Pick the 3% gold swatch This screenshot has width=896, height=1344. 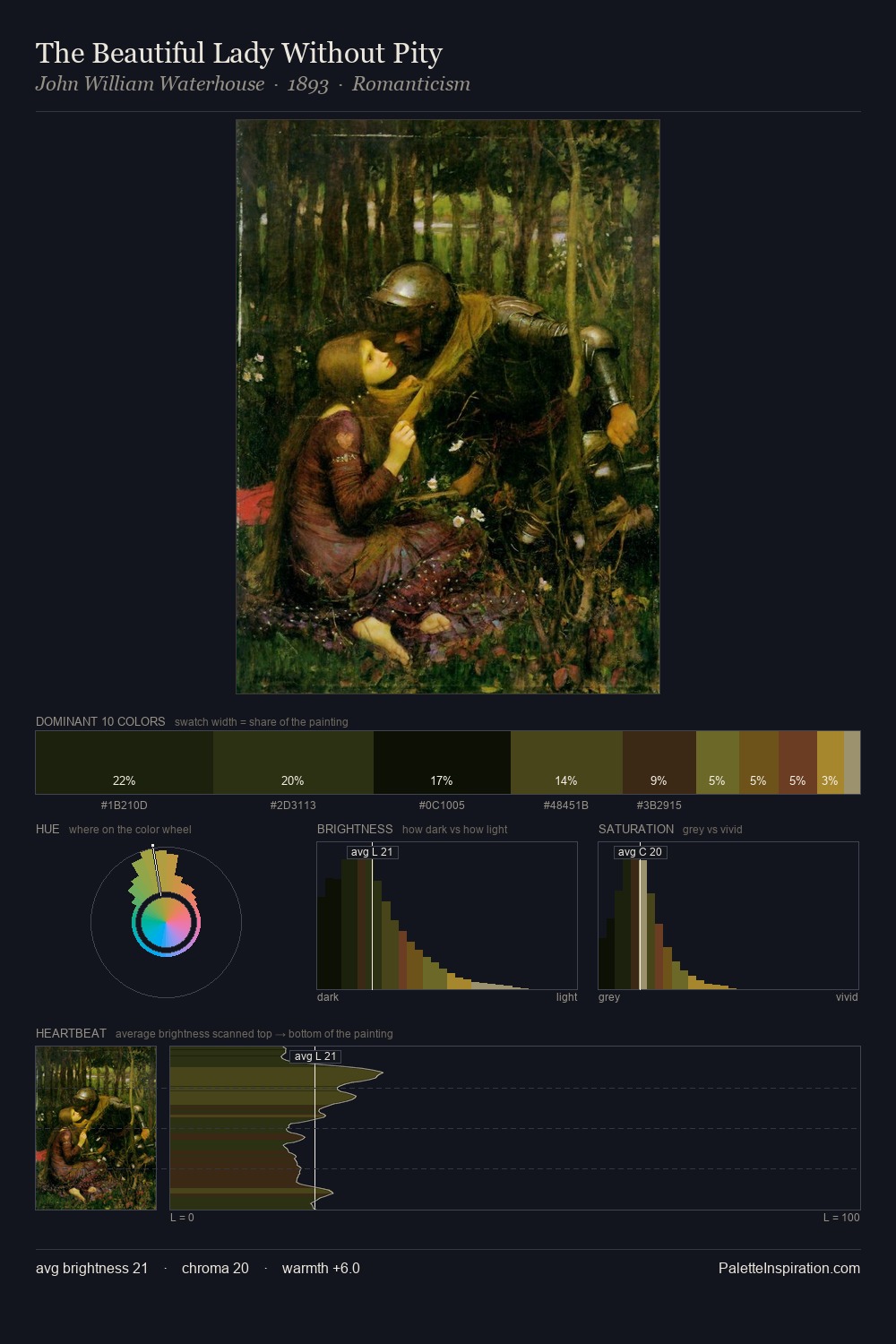831,762
